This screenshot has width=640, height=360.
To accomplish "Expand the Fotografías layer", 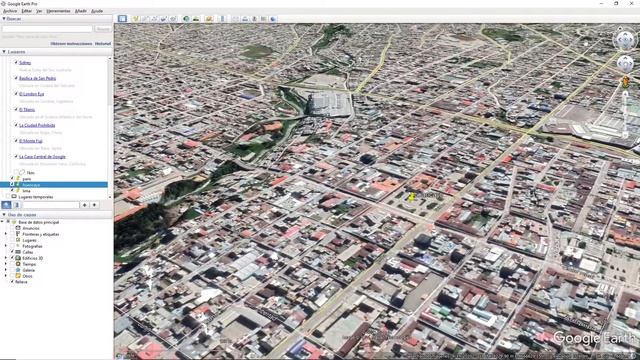I will (6, 246).
